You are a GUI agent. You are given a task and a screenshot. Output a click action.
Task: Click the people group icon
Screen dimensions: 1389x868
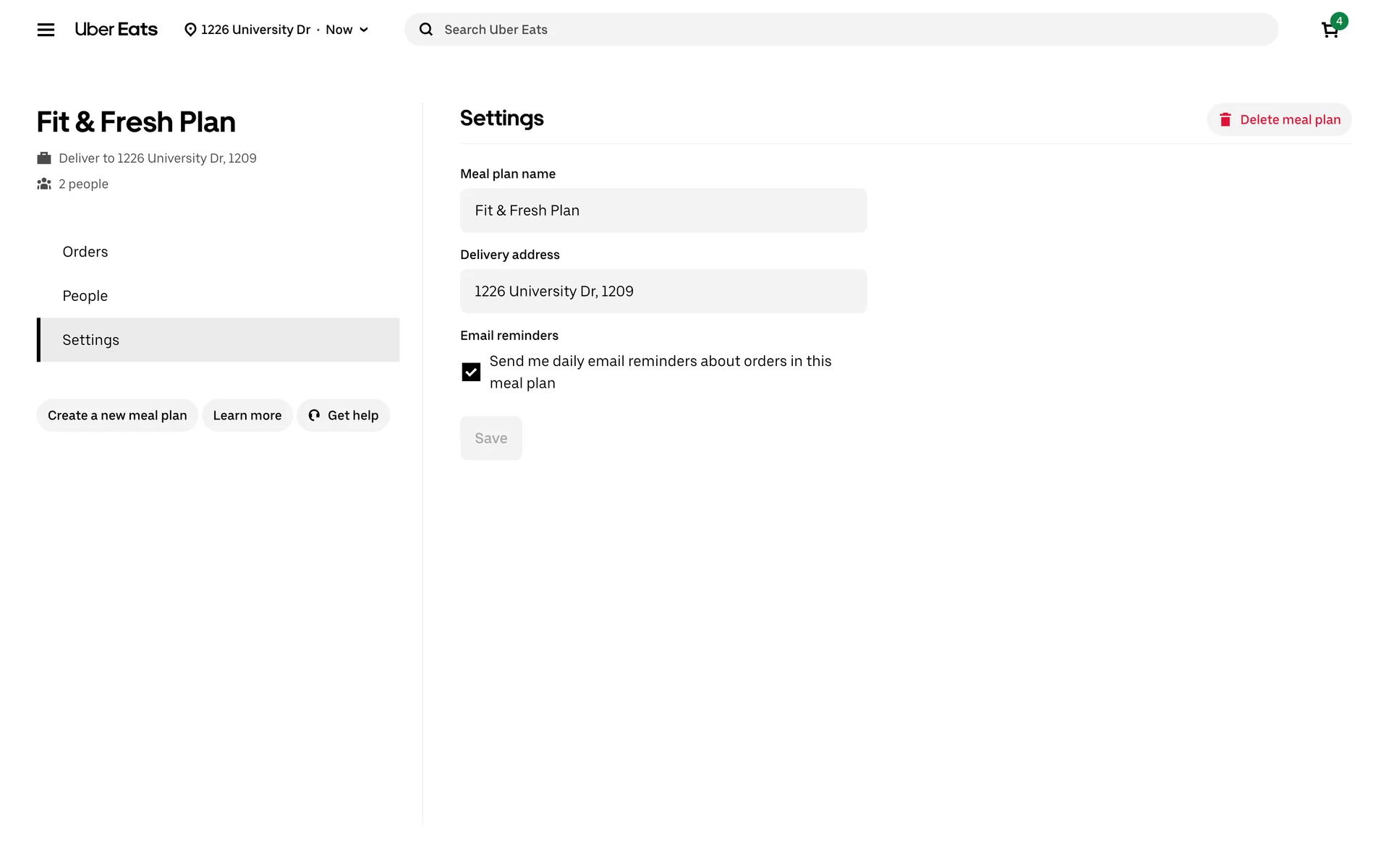44,184
